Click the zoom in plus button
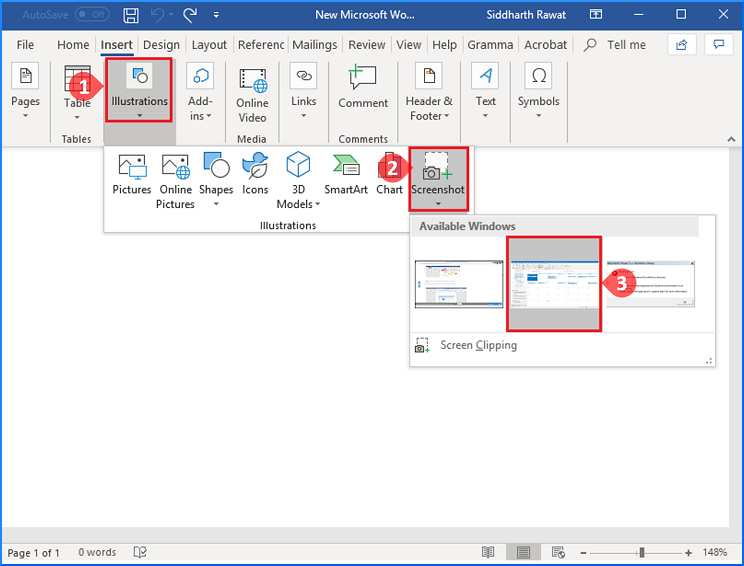 (688, 553)
